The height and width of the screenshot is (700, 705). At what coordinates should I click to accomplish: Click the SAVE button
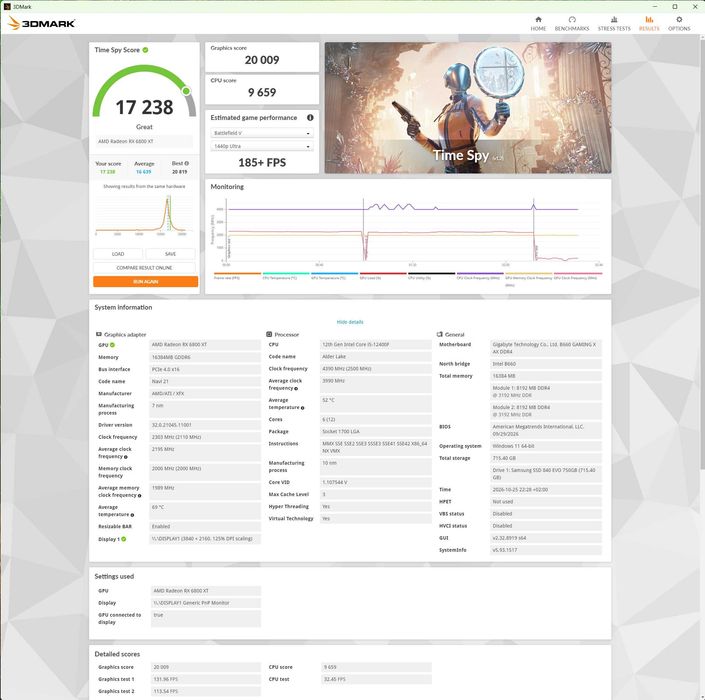tap(170, 254)
